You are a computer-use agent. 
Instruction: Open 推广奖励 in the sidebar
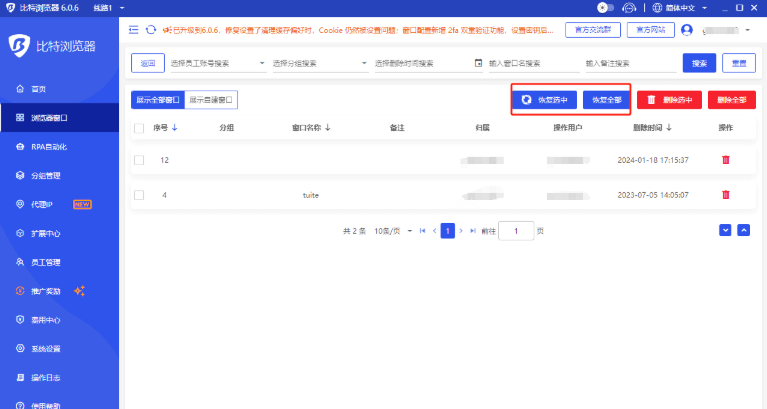click(x=59, y=291)
